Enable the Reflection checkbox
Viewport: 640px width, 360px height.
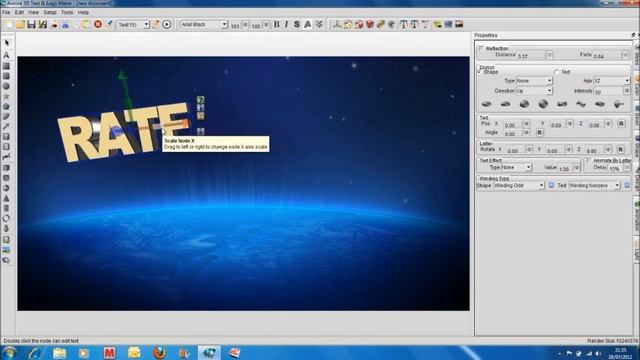click(x=481, y=48)
